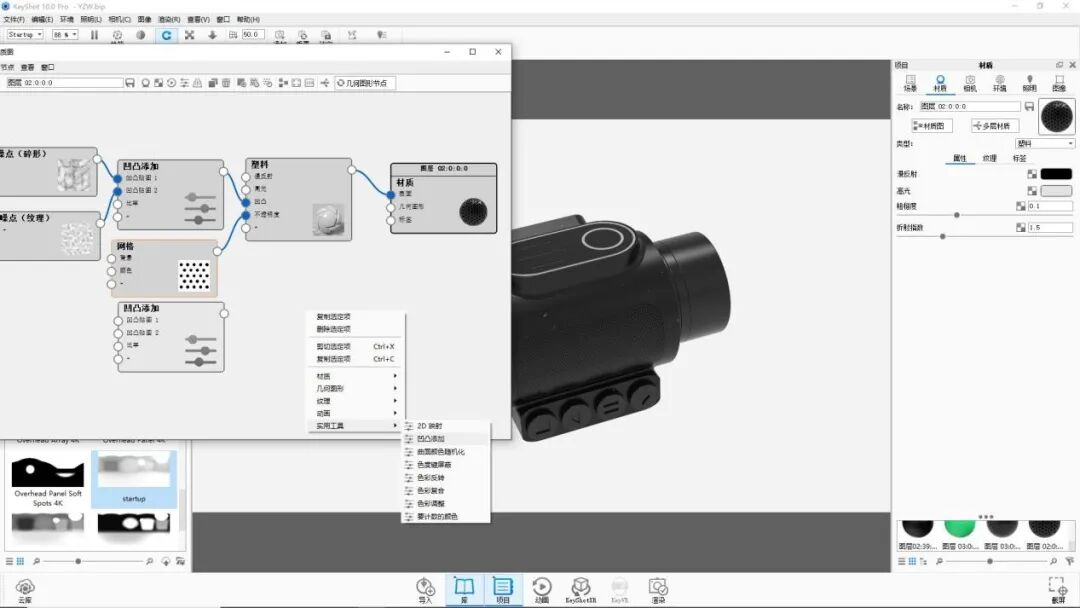Viewport: 1080px width, 608px height.
Task: Click the 多层材质 button in the material panel
Action: coord(995,125)
